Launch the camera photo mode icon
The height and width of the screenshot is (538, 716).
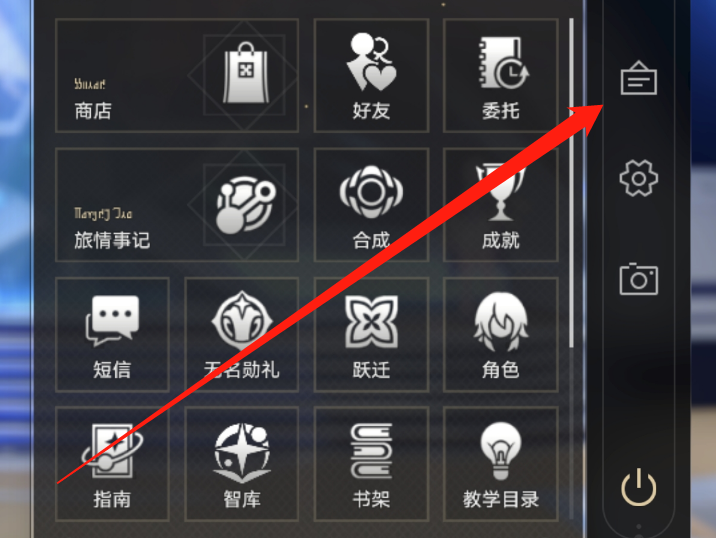639,279
